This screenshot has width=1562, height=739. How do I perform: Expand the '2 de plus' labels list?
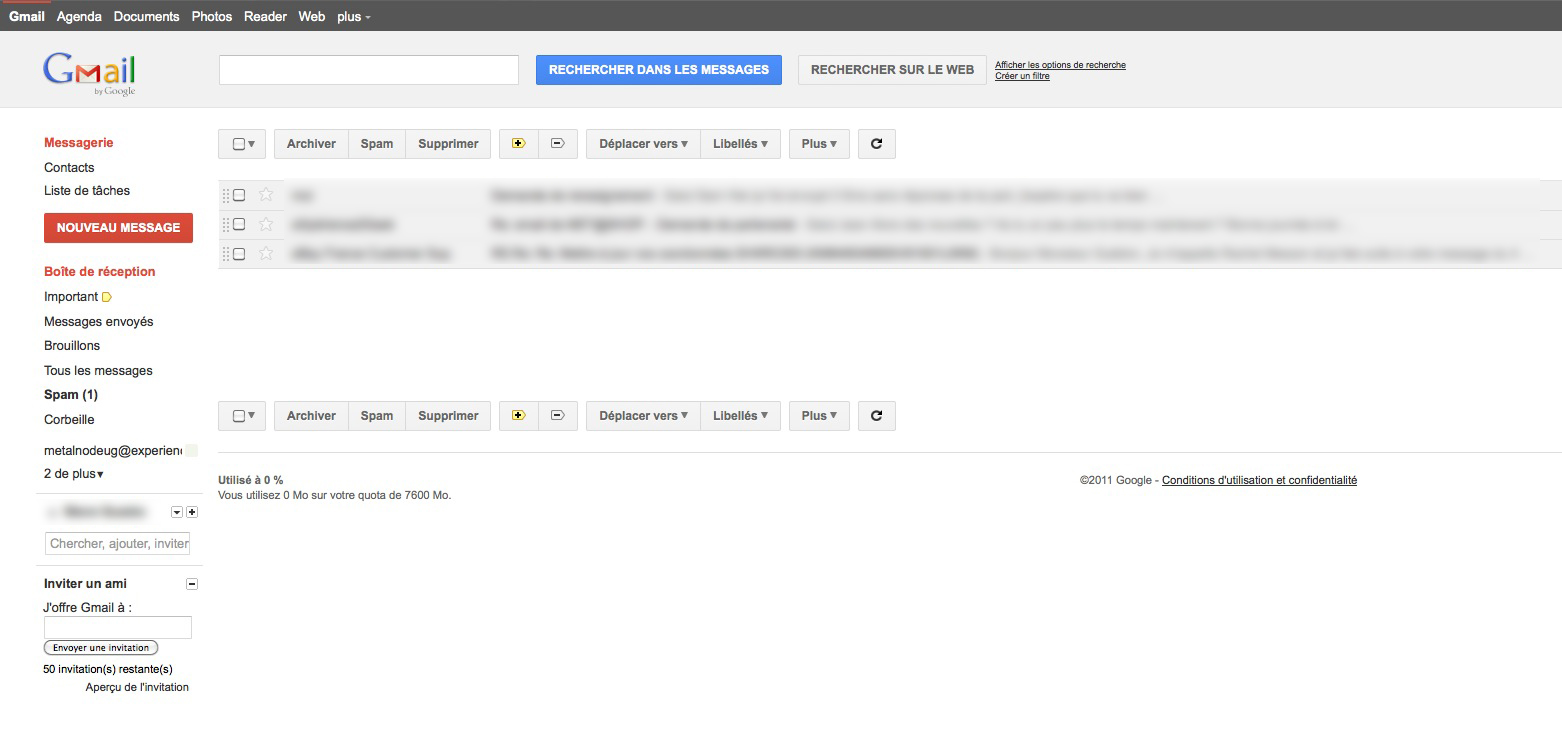click(74, 474)
